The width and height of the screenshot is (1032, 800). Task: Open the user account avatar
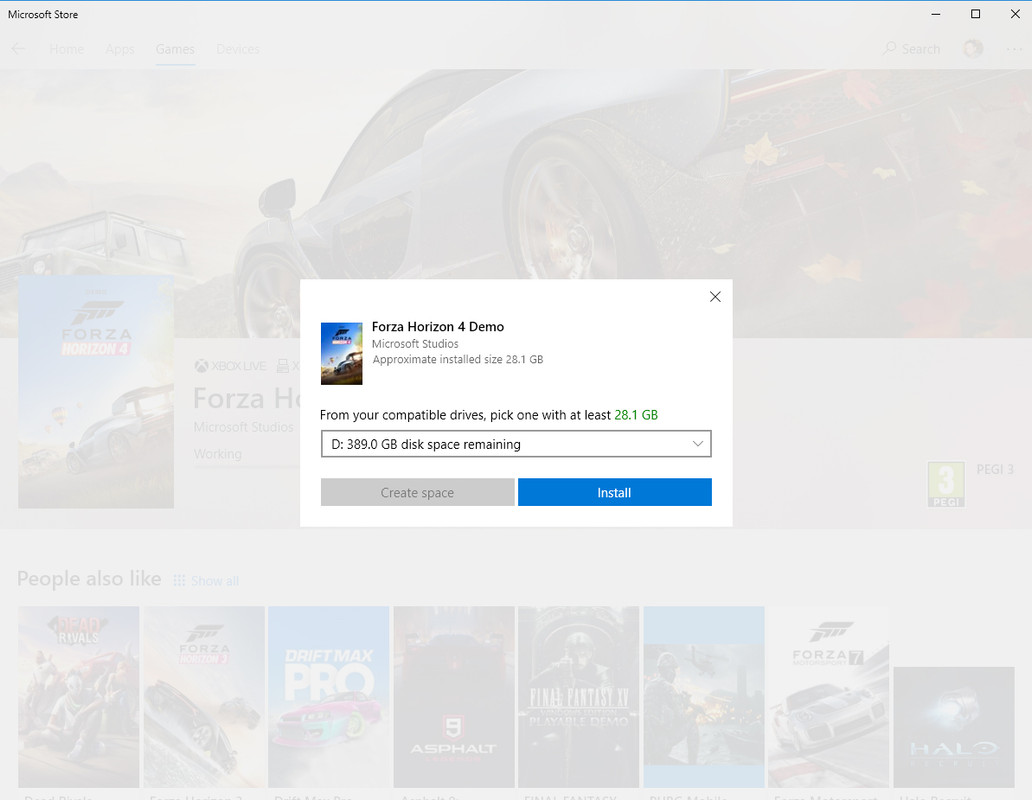pos(973,49)
